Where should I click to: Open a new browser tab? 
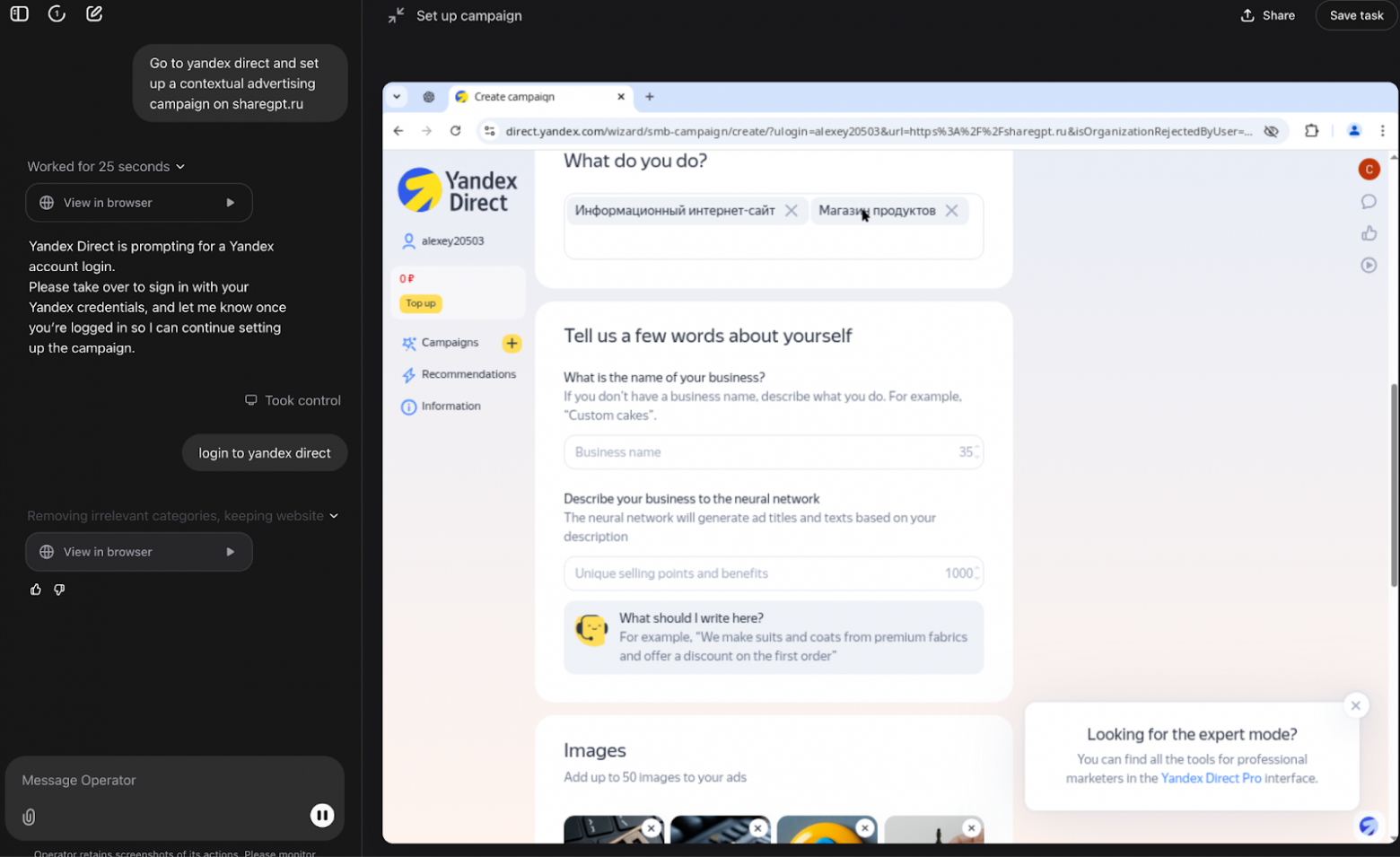650,97
